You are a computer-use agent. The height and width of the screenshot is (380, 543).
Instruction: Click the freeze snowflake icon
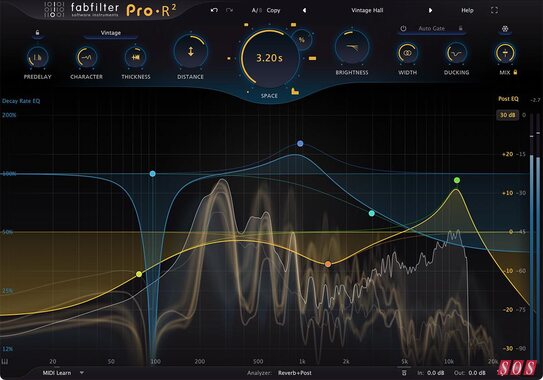tap(505, 29)
